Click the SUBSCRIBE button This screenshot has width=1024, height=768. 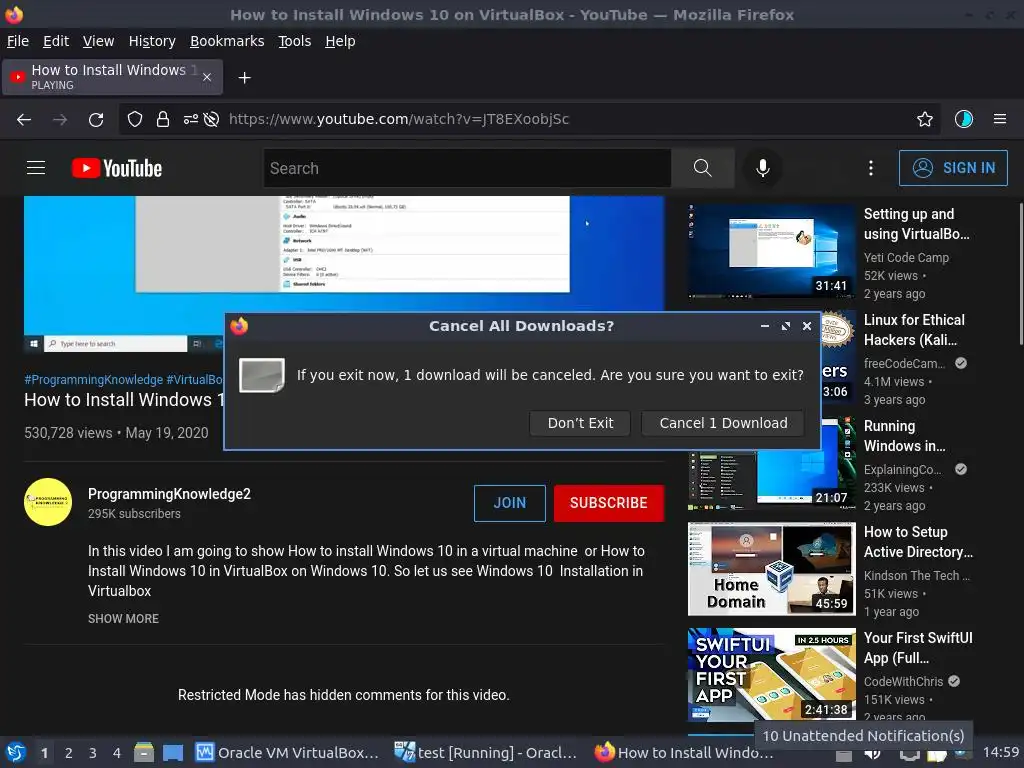coord(609,503)
